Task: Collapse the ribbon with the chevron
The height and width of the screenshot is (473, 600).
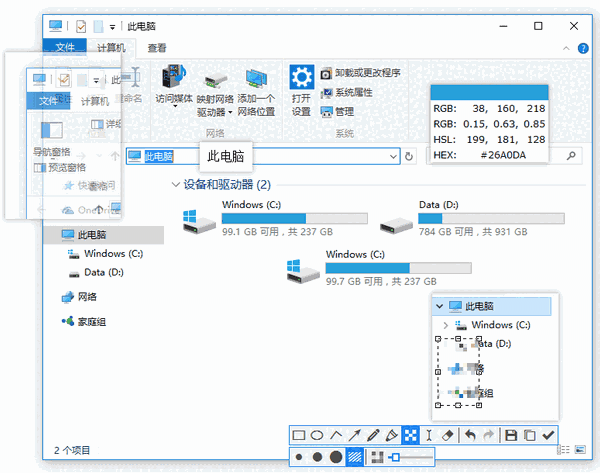Action: (x=566, y=48)
